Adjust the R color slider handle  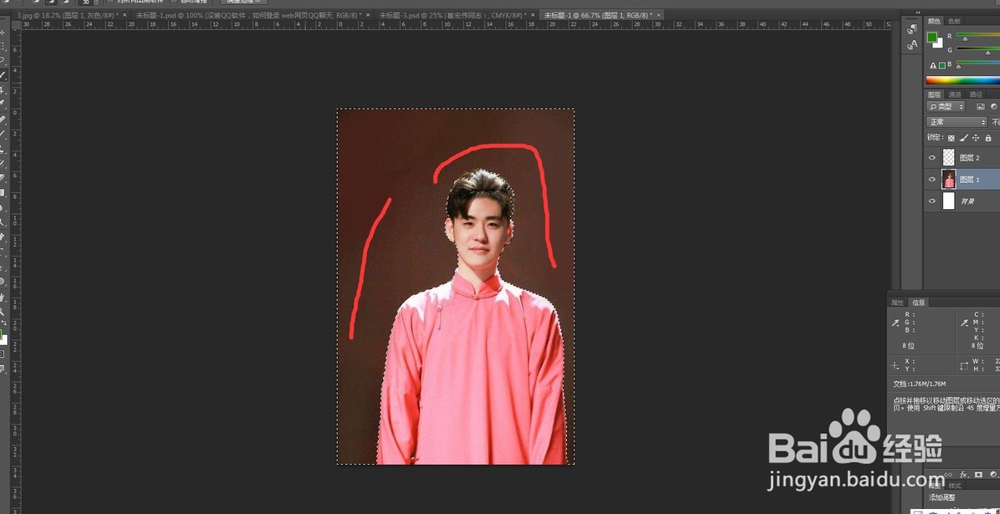point(965,40)
